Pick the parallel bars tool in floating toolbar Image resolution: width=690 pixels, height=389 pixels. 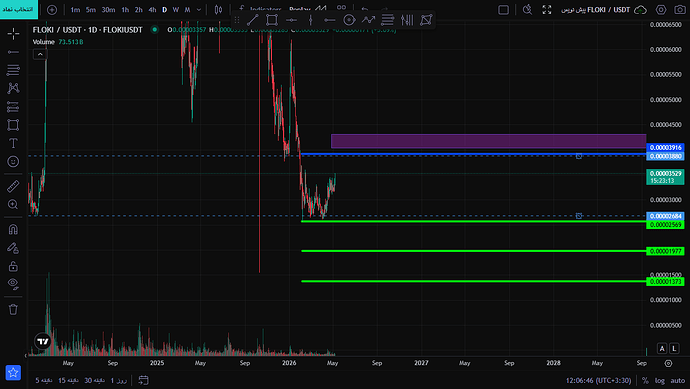tap(407, 20)
